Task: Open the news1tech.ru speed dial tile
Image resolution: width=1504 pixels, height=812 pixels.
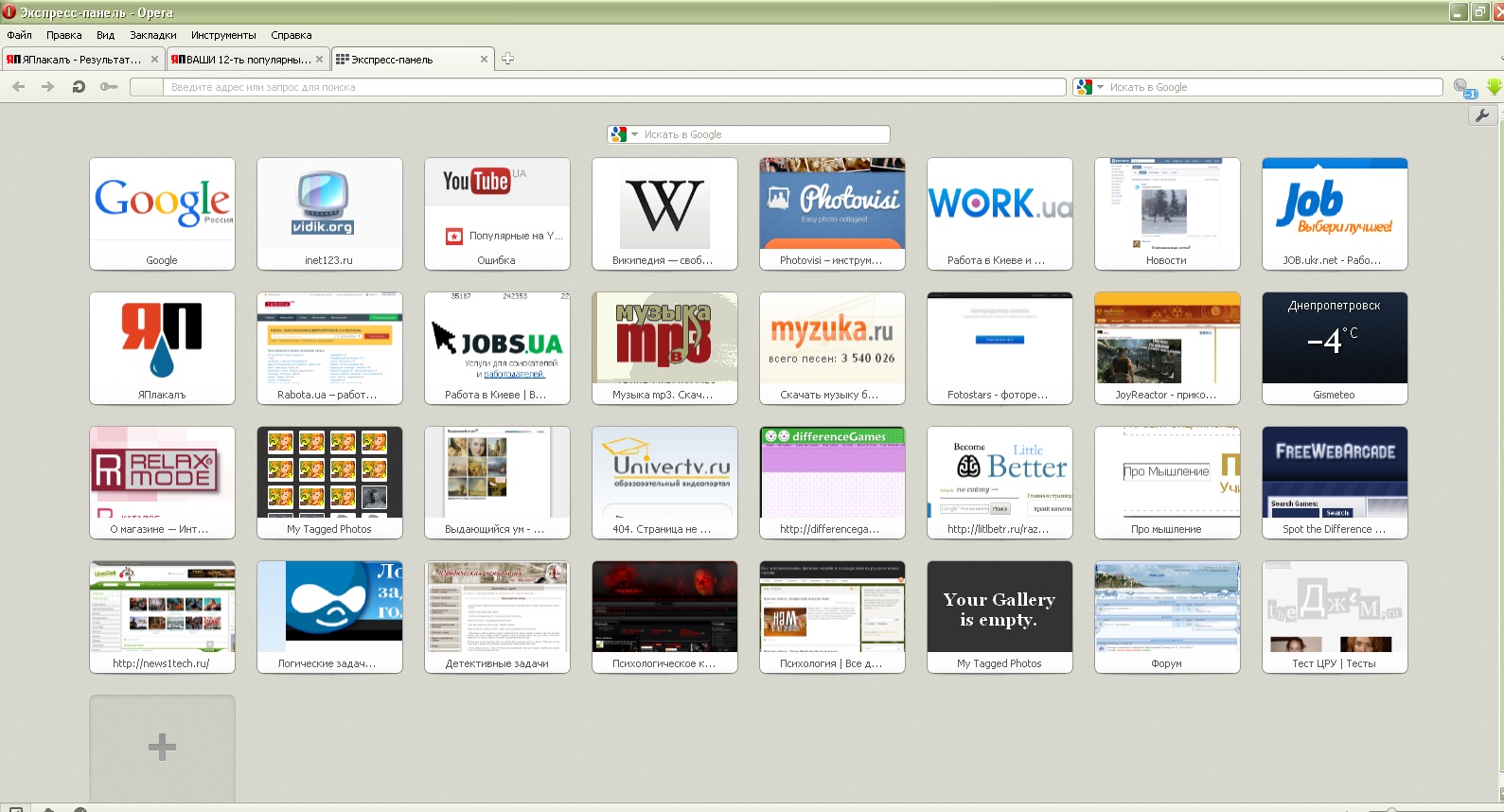Action: pyautogui.click(x=162, y=617)
